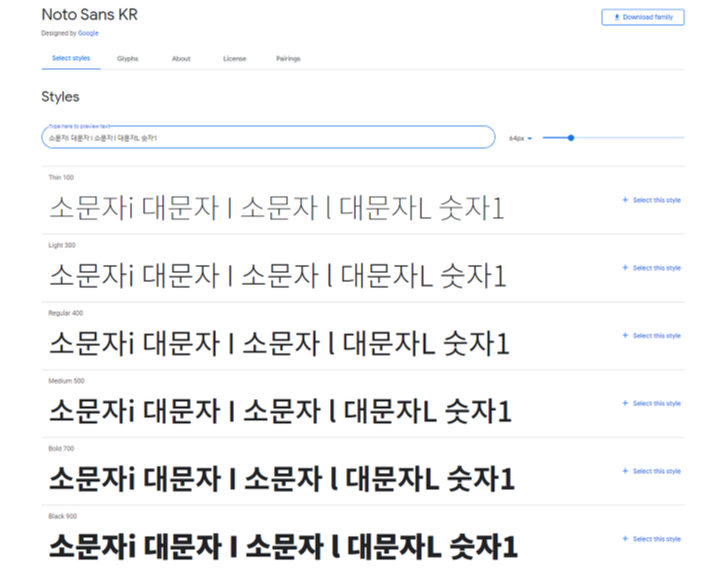Click the Black 900 preview text
Screen dimensions: 717x571
pyautogui.click(x=283, y=546)
